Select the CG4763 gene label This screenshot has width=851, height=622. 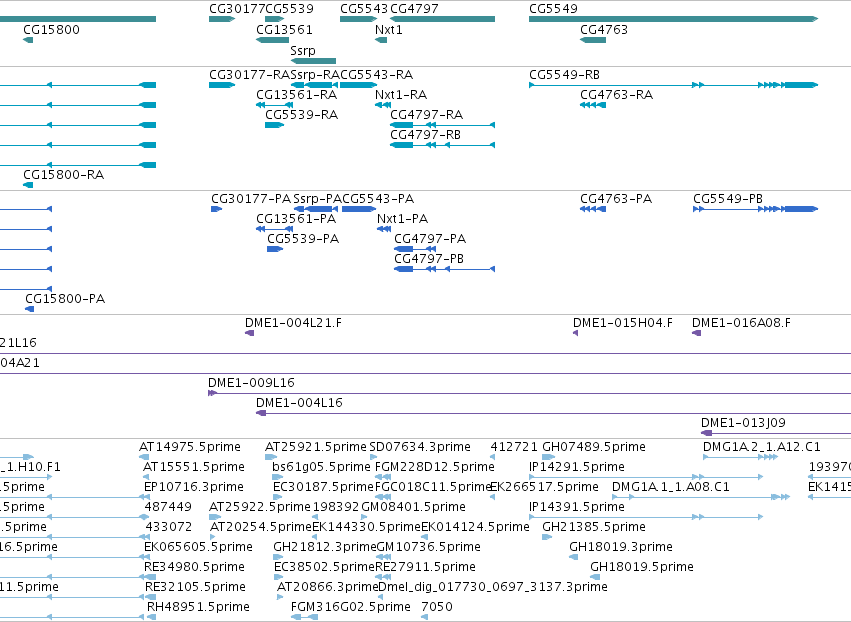[604, 29]
